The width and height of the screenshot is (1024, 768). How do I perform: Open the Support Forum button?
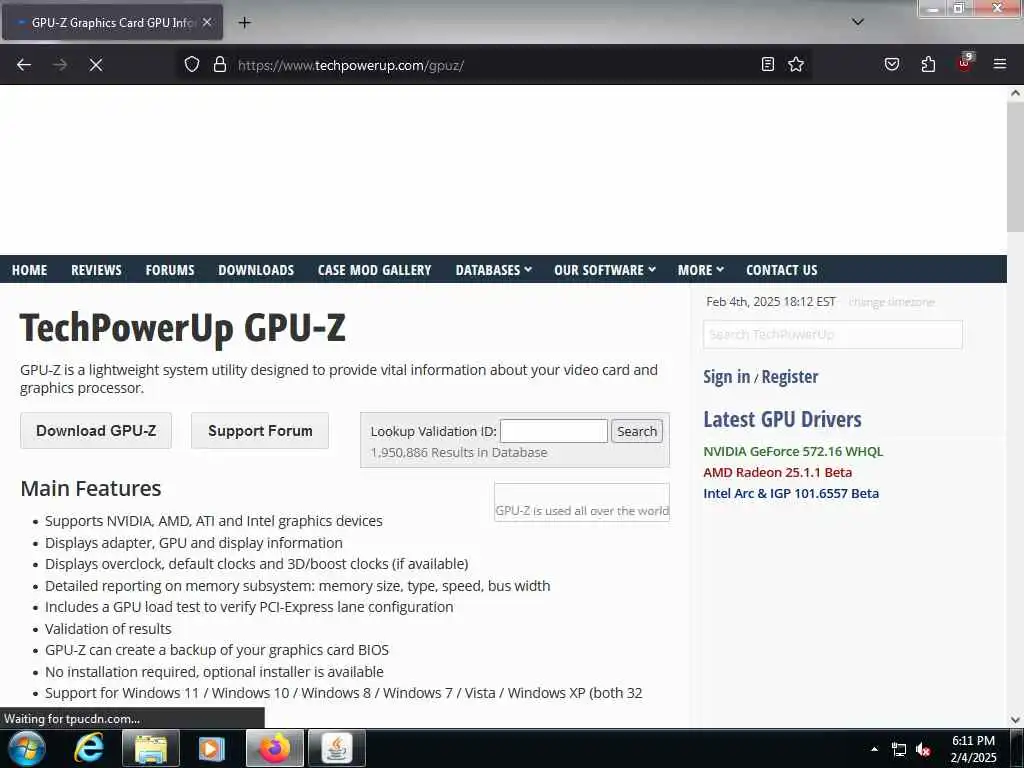pyautogui.click(x=260, y=431)
